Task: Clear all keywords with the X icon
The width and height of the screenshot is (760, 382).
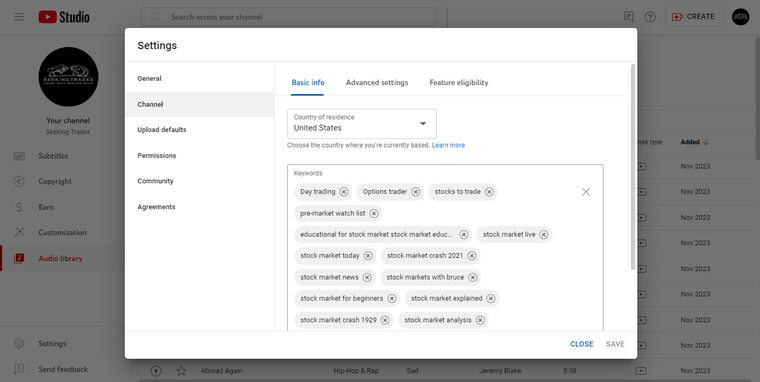Action: click(586, 192)
